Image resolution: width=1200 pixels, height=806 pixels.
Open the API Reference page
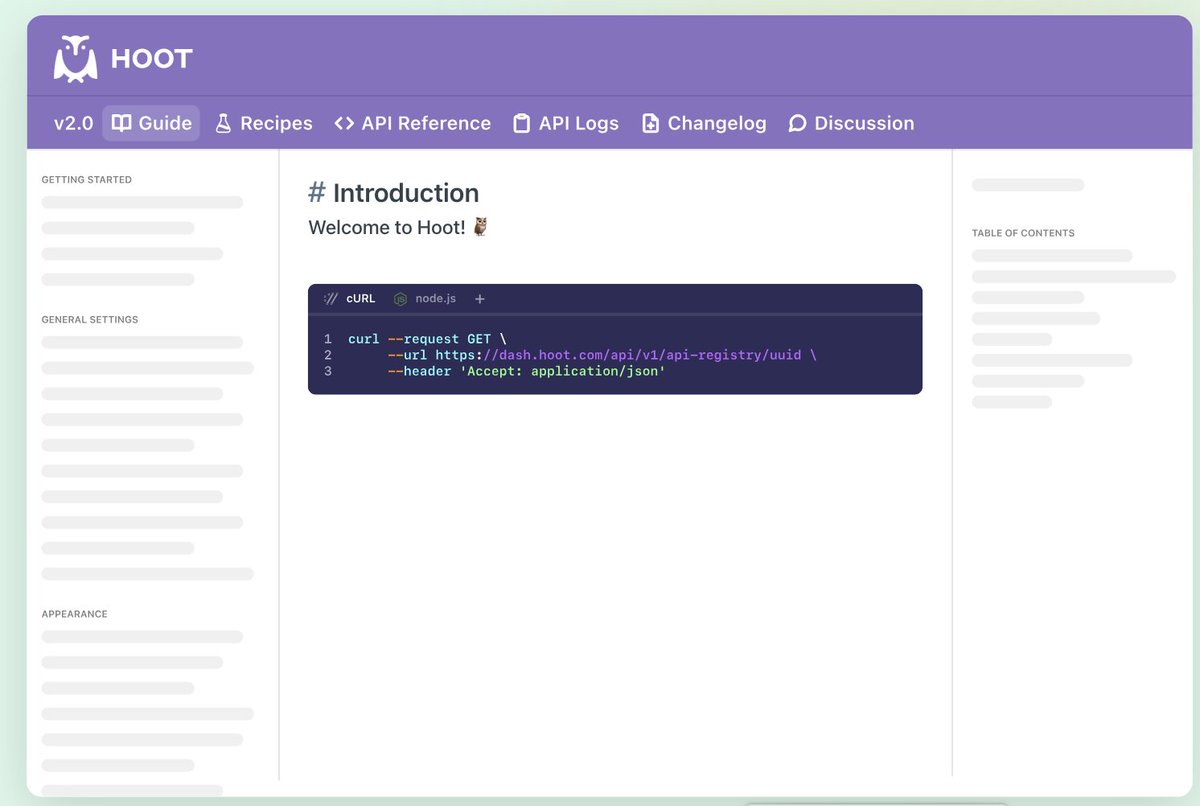(x=425, y=123)
